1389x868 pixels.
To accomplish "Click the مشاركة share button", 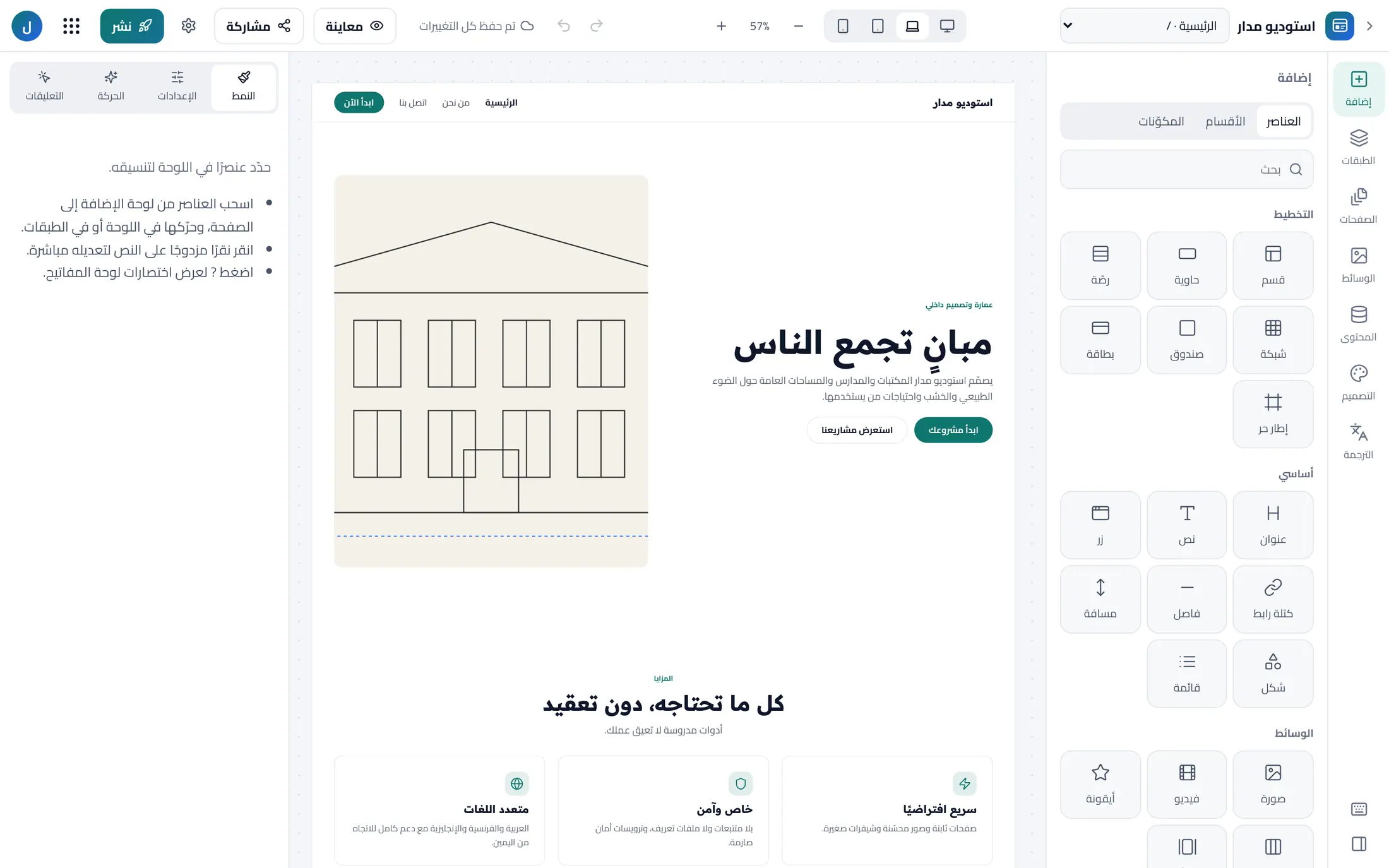I will tap(259, 26).
